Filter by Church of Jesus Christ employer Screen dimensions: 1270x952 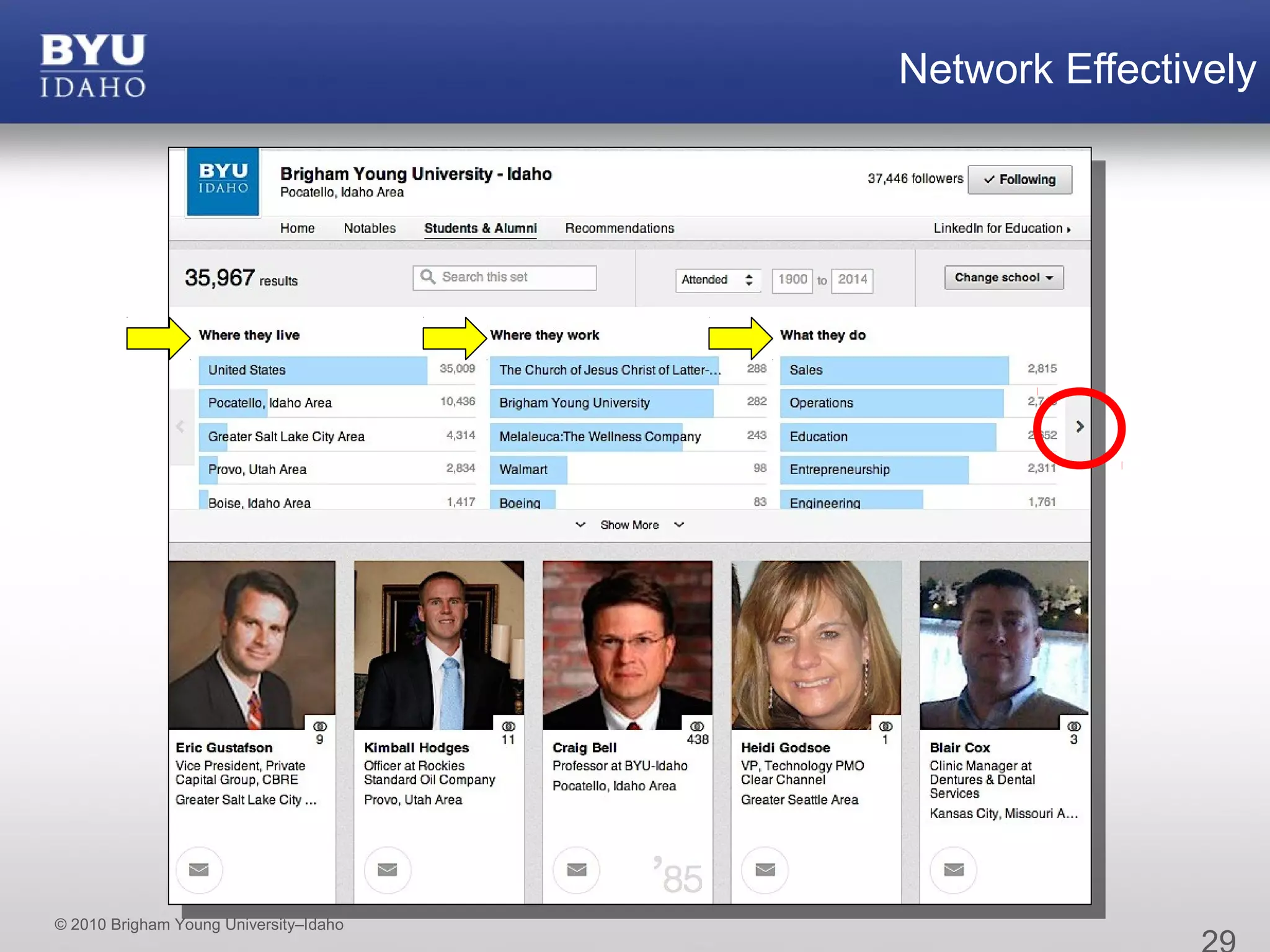(629, 370)
